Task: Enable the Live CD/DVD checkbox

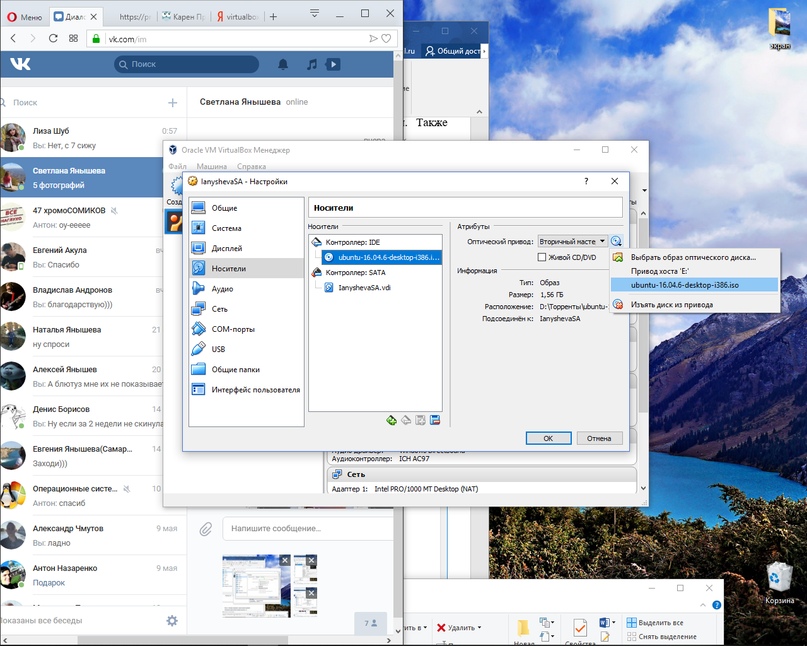Action: pyautogui.click(x=542, y=257)
